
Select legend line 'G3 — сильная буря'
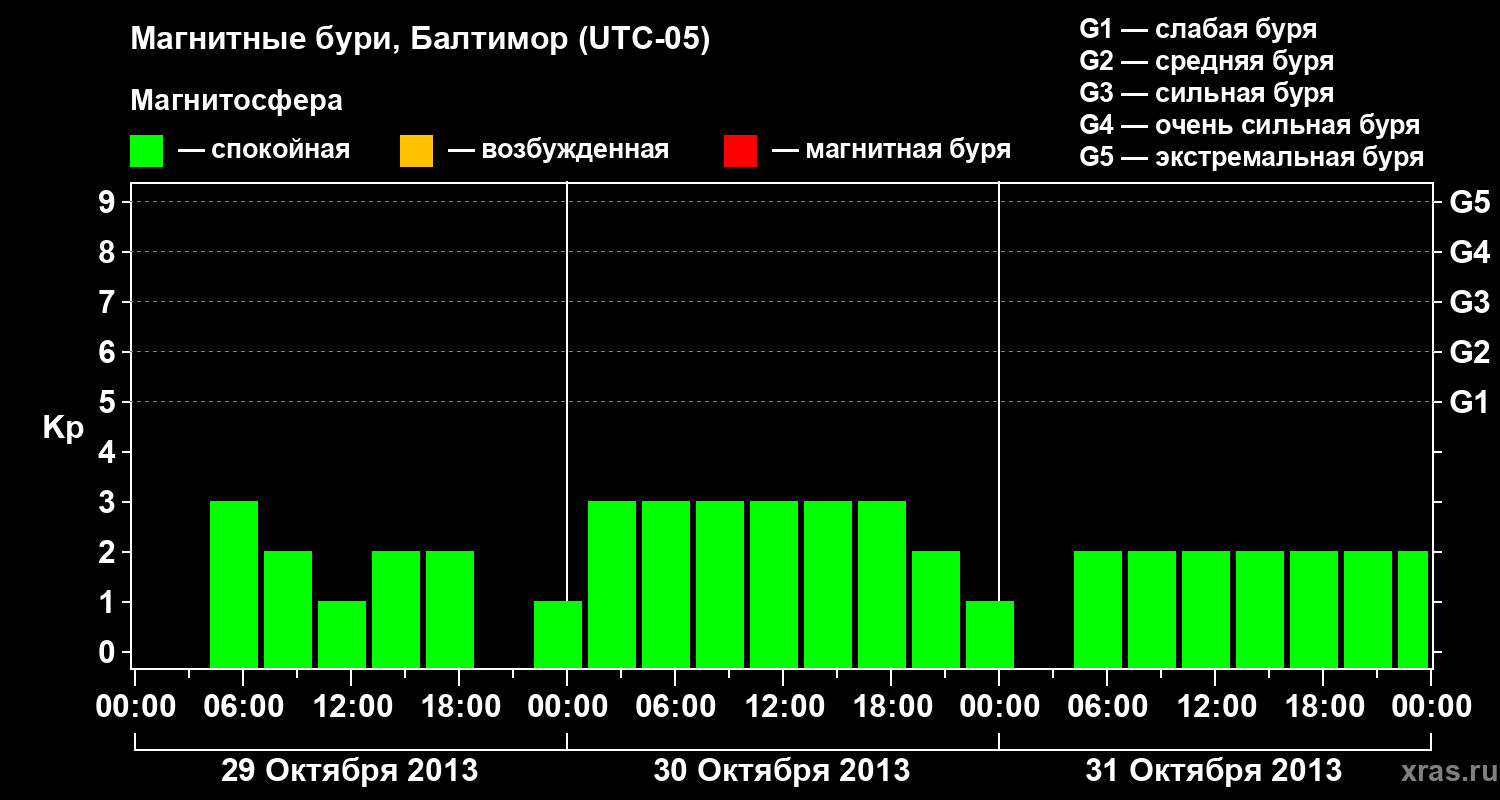[1206, 93]
